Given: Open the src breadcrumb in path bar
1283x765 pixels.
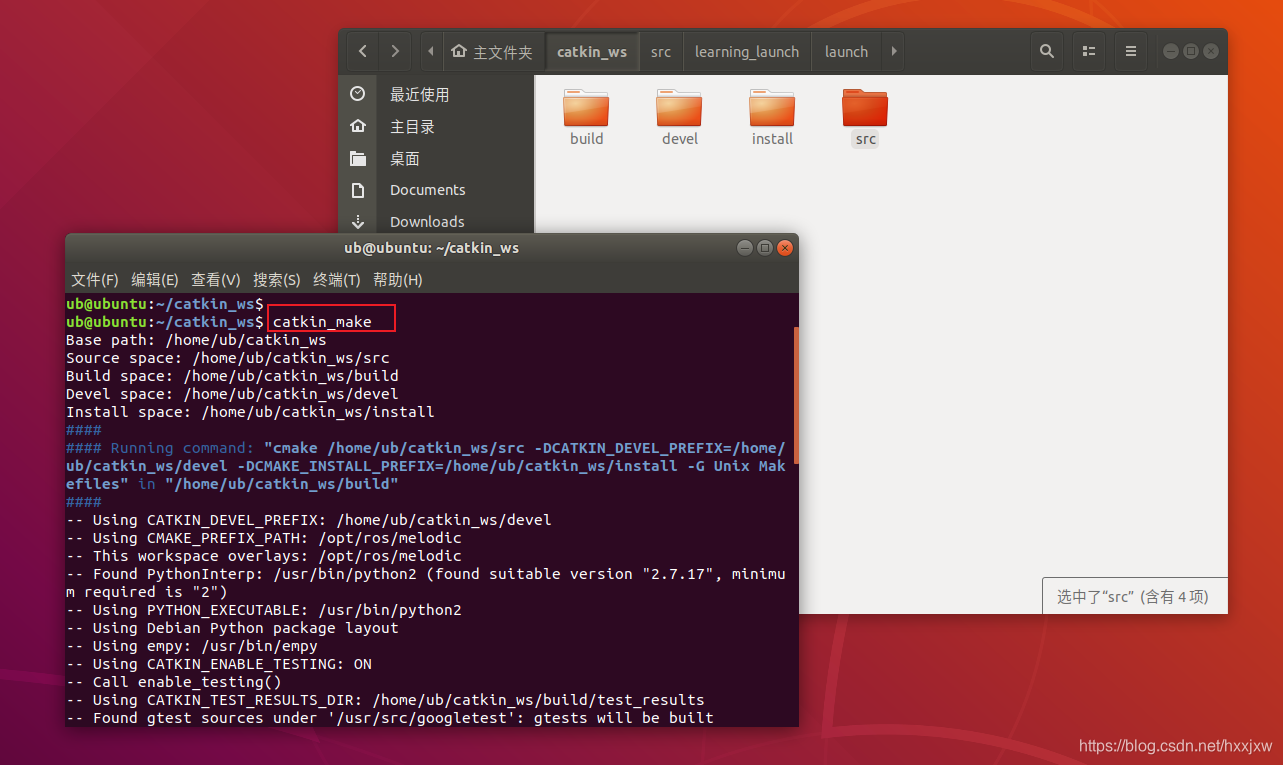Looking at the screenshot, I should 661,51.
